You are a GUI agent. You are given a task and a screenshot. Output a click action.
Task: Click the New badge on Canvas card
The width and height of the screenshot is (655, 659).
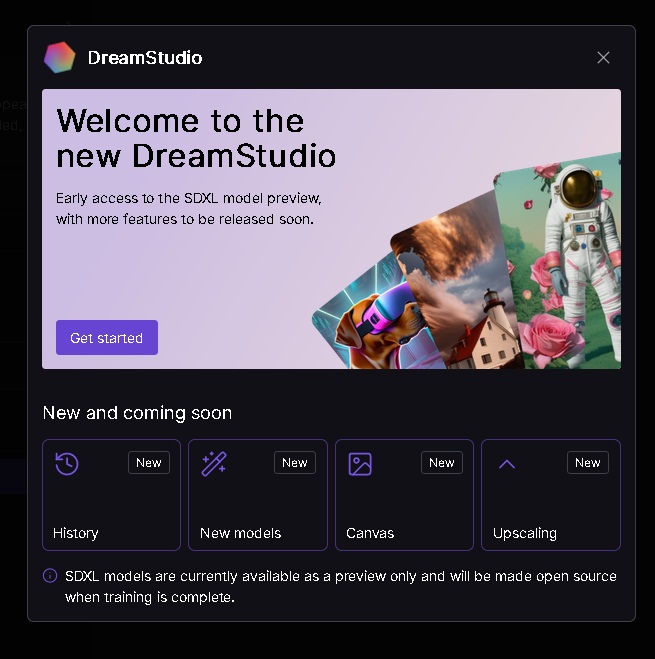click(x=442, y=463)
